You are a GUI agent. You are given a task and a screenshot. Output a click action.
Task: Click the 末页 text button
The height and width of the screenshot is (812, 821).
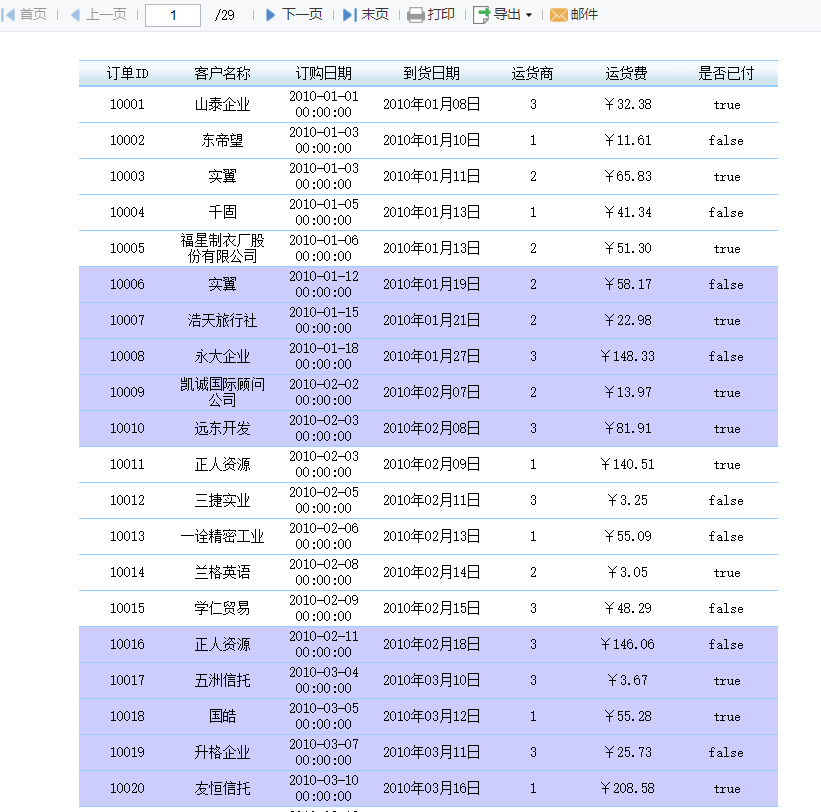tap(375, 14)
